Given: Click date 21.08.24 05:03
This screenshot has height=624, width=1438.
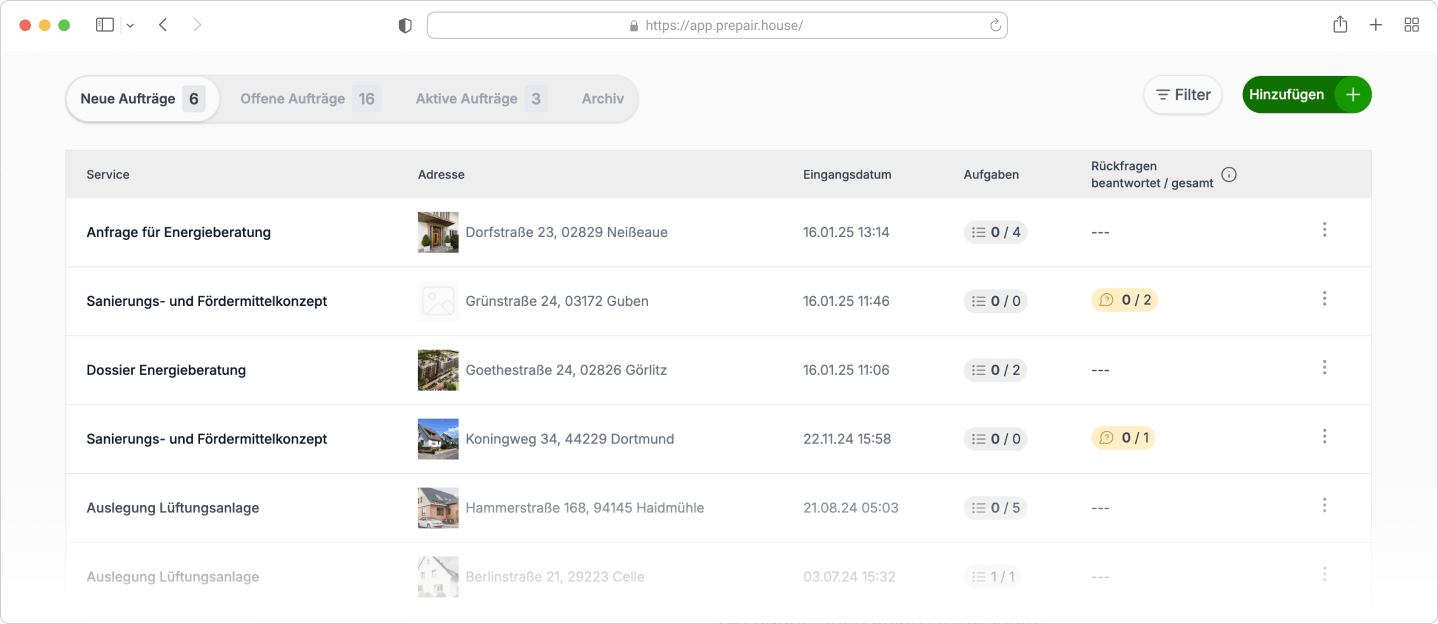Looking at the screenshot, I should (x=851, y=508).
